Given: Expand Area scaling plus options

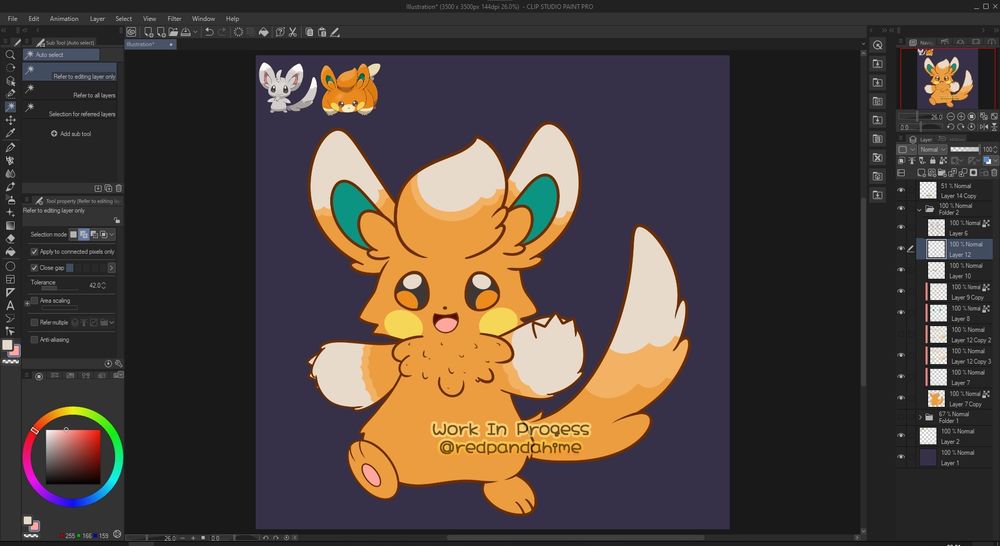Looking at the screenshot, I should 27,304.
